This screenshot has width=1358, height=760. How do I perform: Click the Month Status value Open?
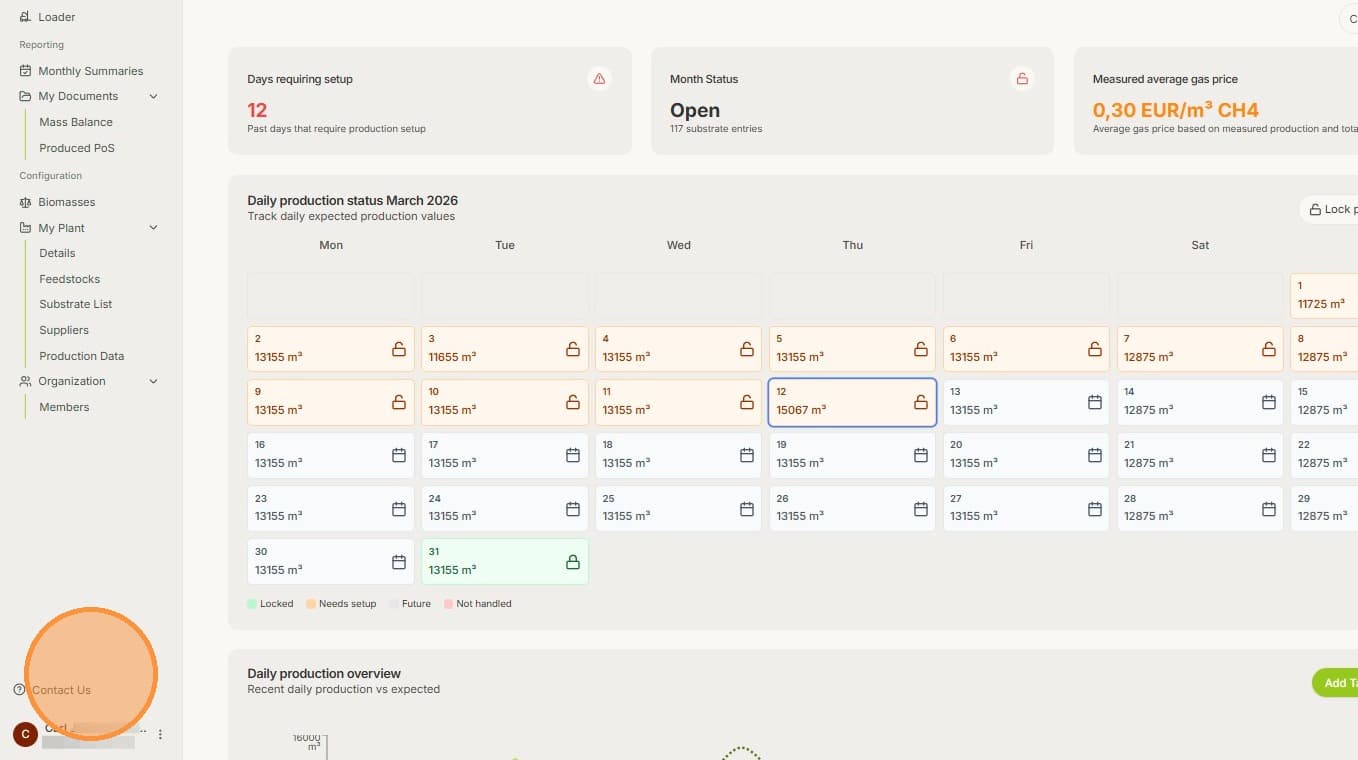695,110
